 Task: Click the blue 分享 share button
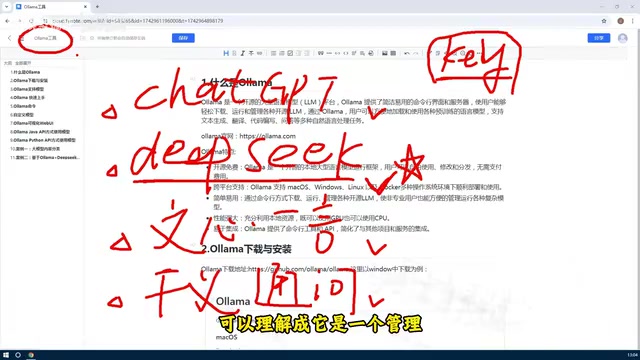[x=599, y=38]
